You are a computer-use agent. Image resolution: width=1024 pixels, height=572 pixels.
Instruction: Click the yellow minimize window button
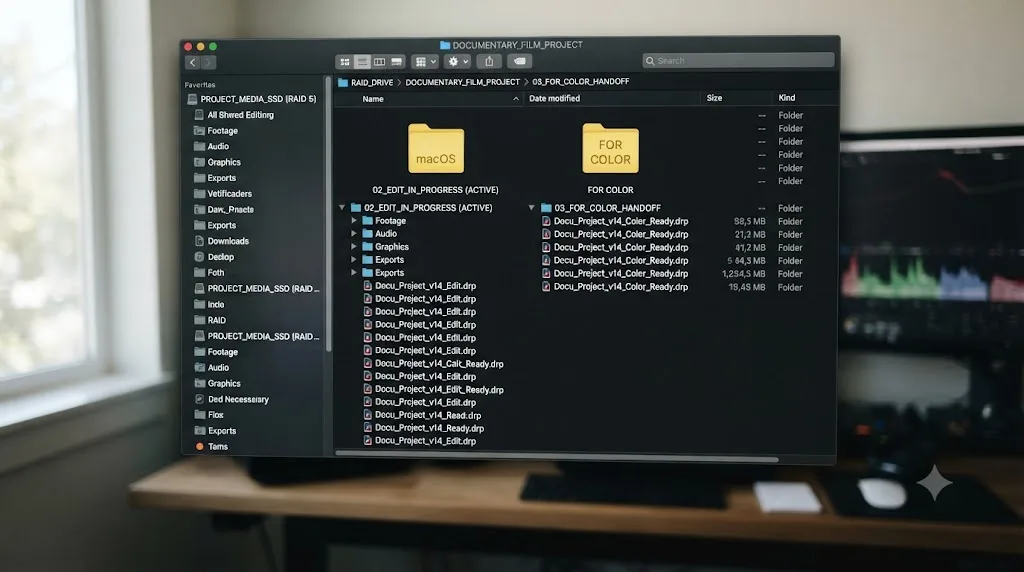pyautogui.click(x=200, y=46)
